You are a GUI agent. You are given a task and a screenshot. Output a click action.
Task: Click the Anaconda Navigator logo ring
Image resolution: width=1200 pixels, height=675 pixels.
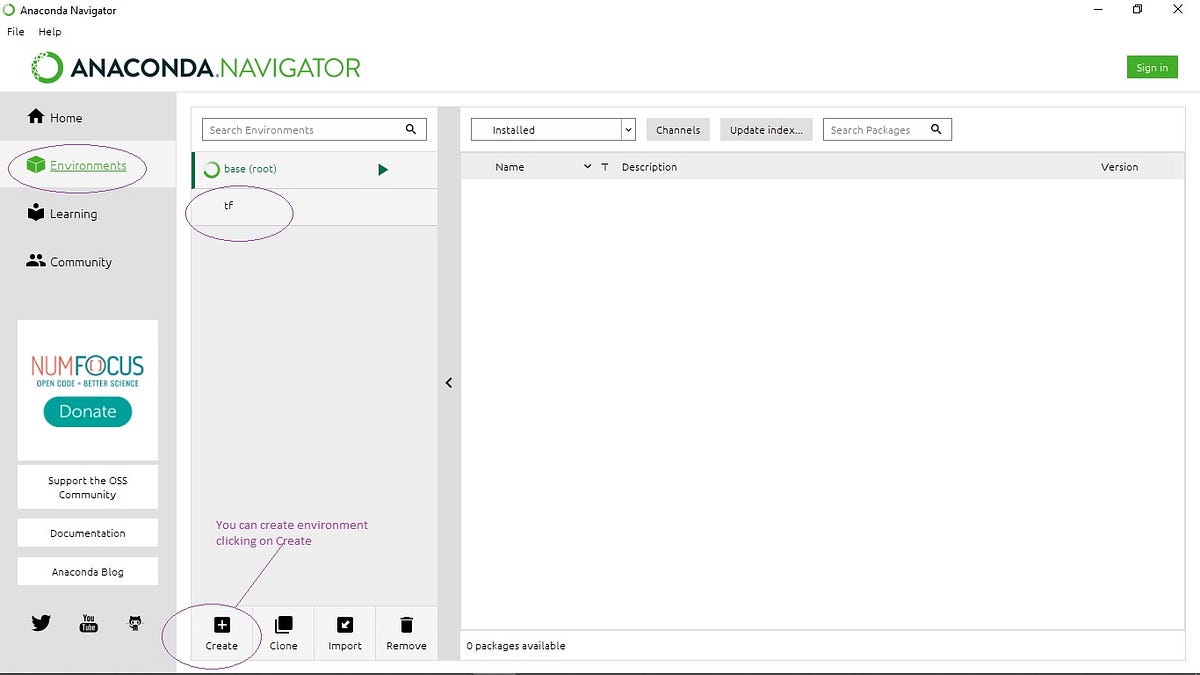[47, 68]
